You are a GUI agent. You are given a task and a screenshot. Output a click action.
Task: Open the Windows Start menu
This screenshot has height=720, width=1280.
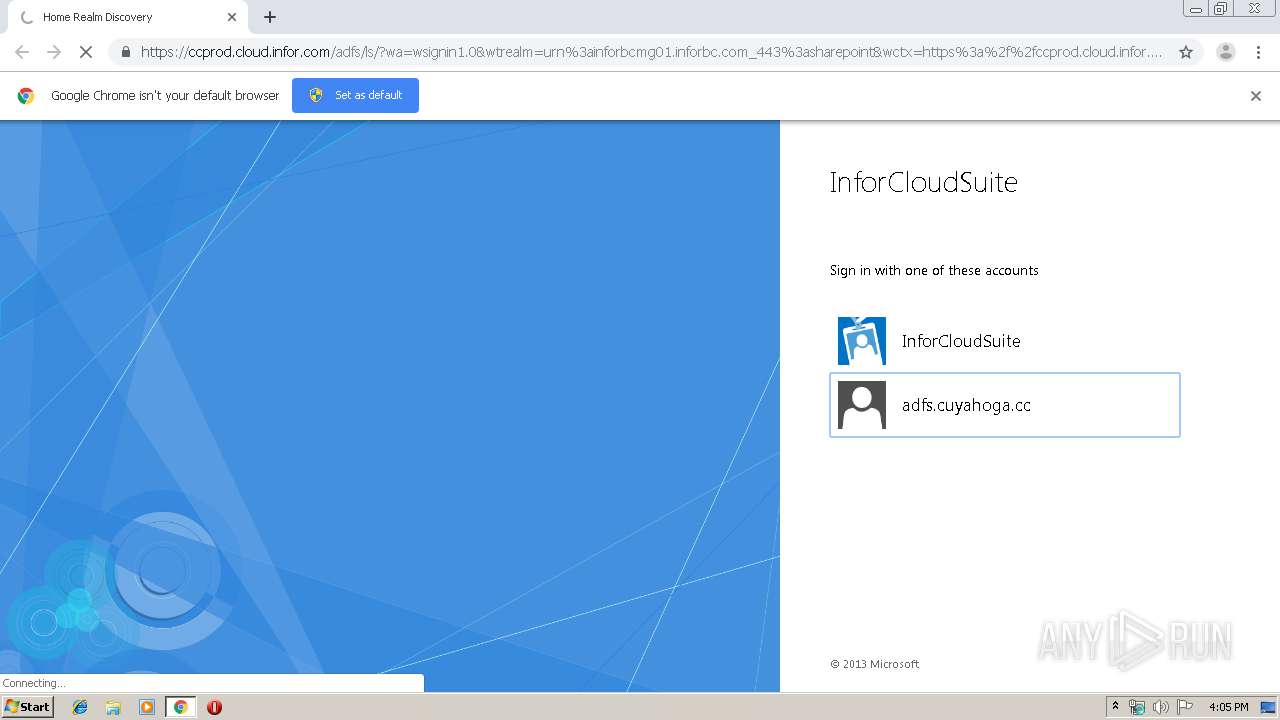click(28, 707)
